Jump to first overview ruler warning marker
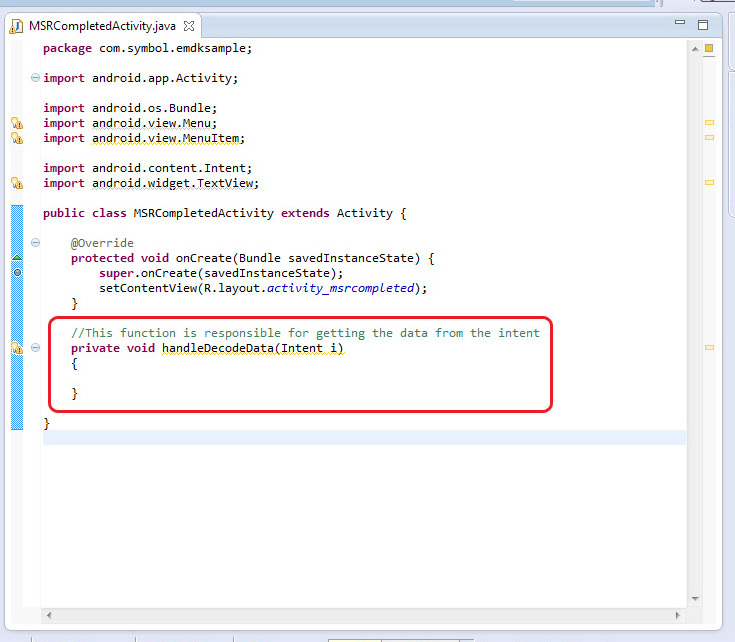The width and height of the screenshot is (735, 642). click(x=709, y=122)
